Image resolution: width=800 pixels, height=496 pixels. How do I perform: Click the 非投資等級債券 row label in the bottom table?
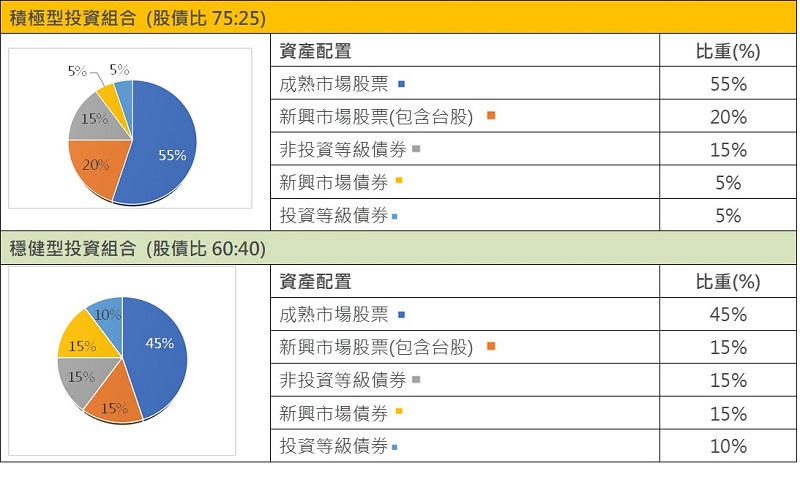click(x=342, y=380)
